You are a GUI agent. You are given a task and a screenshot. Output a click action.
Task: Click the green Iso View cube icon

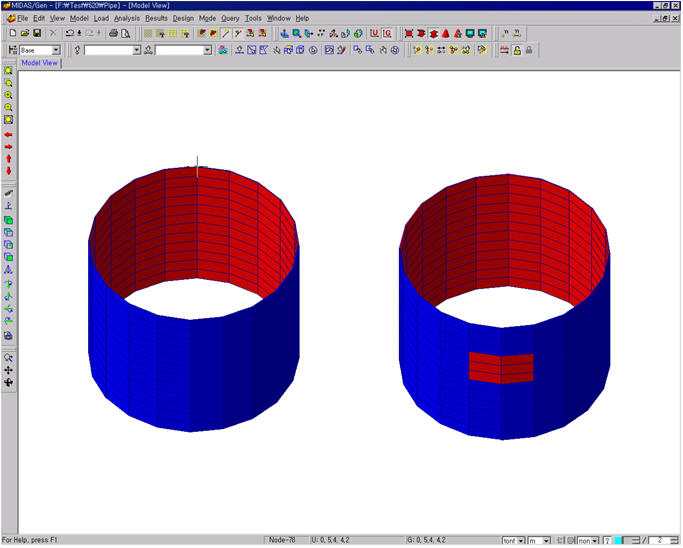[x=8, y=220]
